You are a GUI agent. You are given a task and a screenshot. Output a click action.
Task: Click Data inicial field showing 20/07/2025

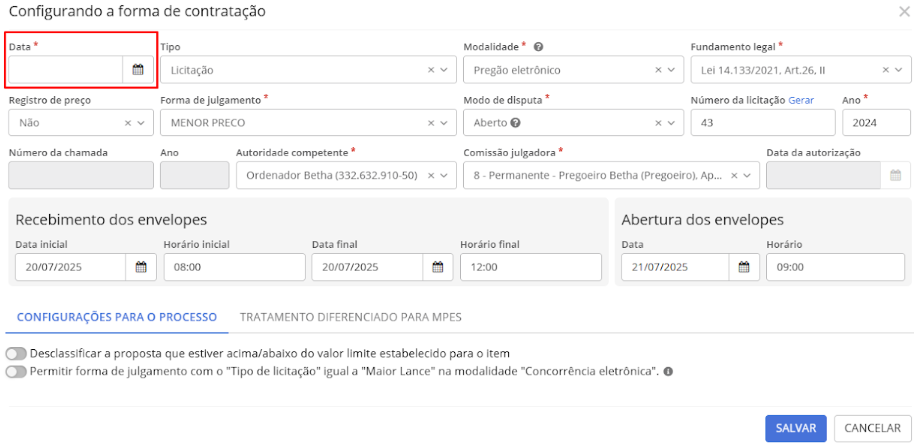pyautogui.click(x=71, y=267)
